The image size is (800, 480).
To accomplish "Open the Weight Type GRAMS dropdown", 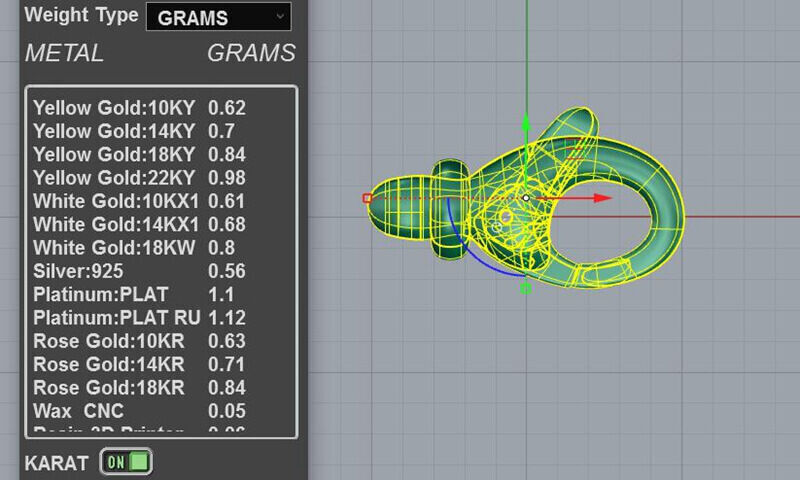I will (x=218, y=17).
